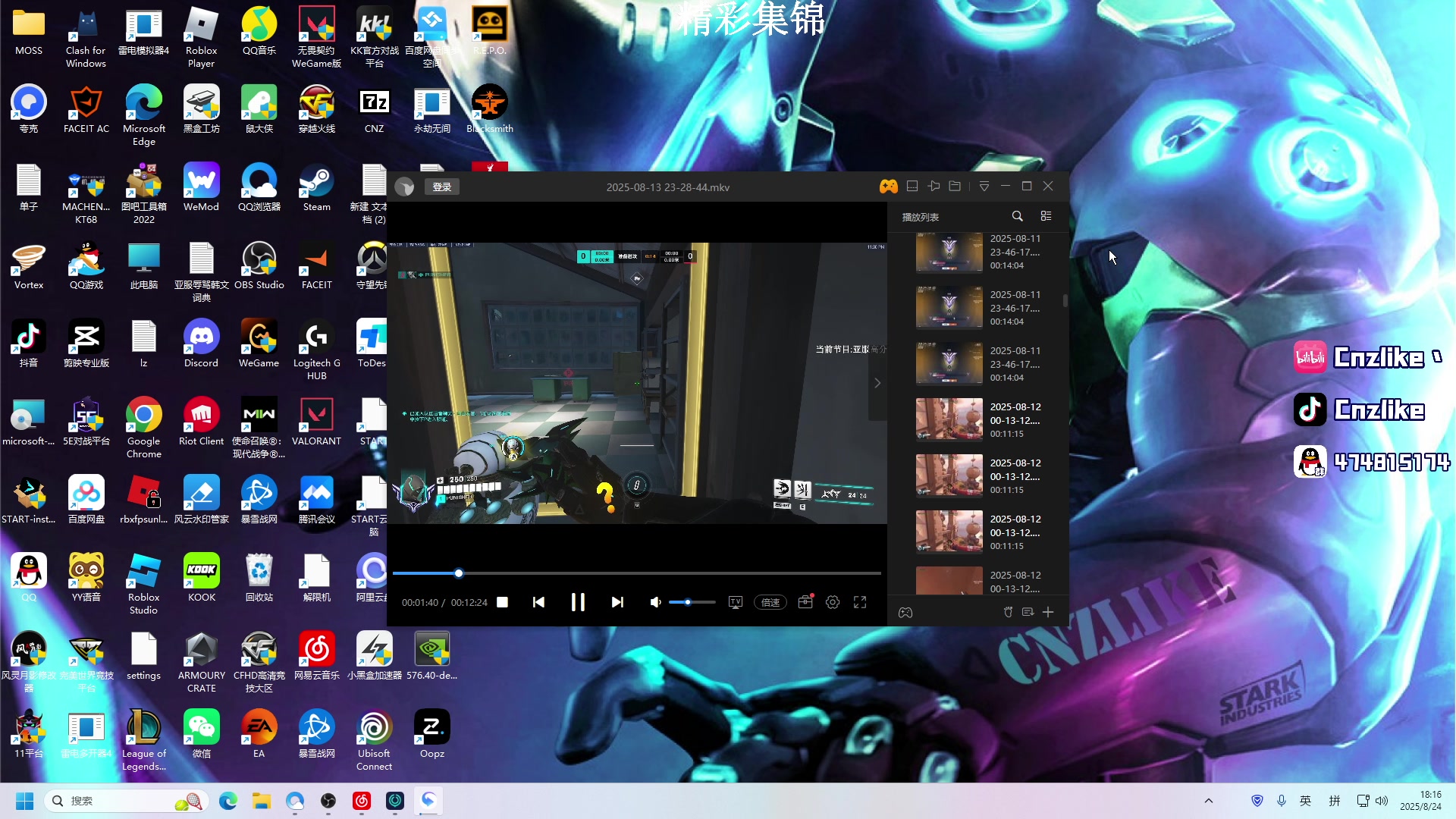Open 回收站 recycle bin icon
Screen dimensions: 1456x819
[259, 578]
